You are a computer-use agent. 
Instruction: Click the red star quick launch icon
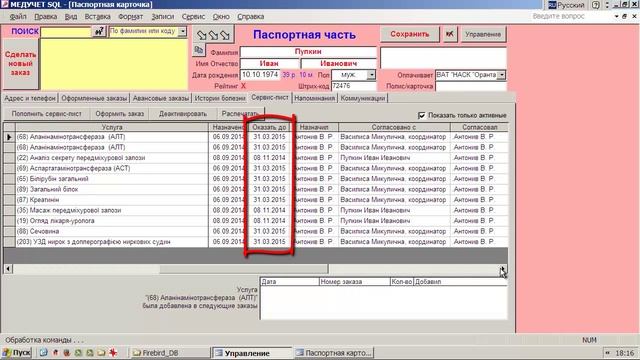(113, 353)
